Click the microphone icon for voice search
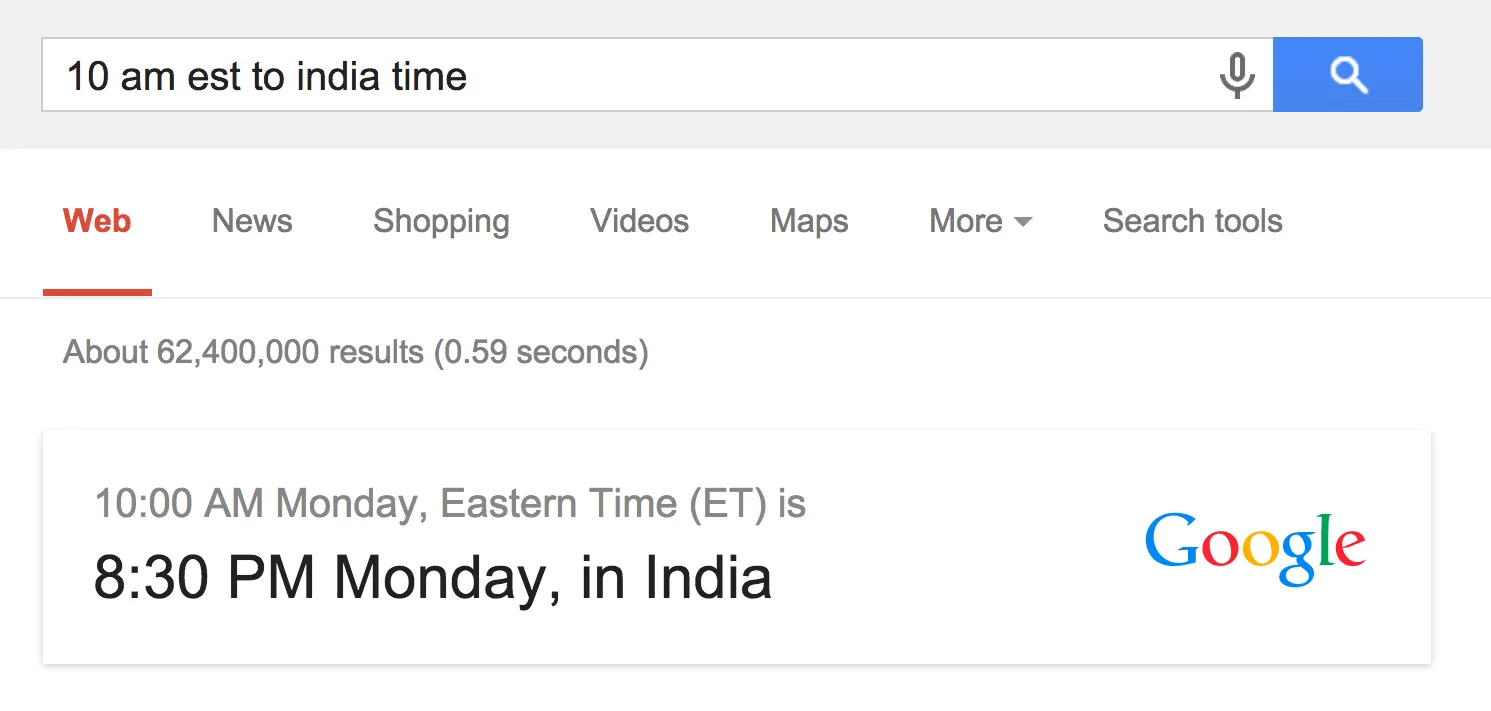1491x711 pixels. click(x=1238, y=74)
